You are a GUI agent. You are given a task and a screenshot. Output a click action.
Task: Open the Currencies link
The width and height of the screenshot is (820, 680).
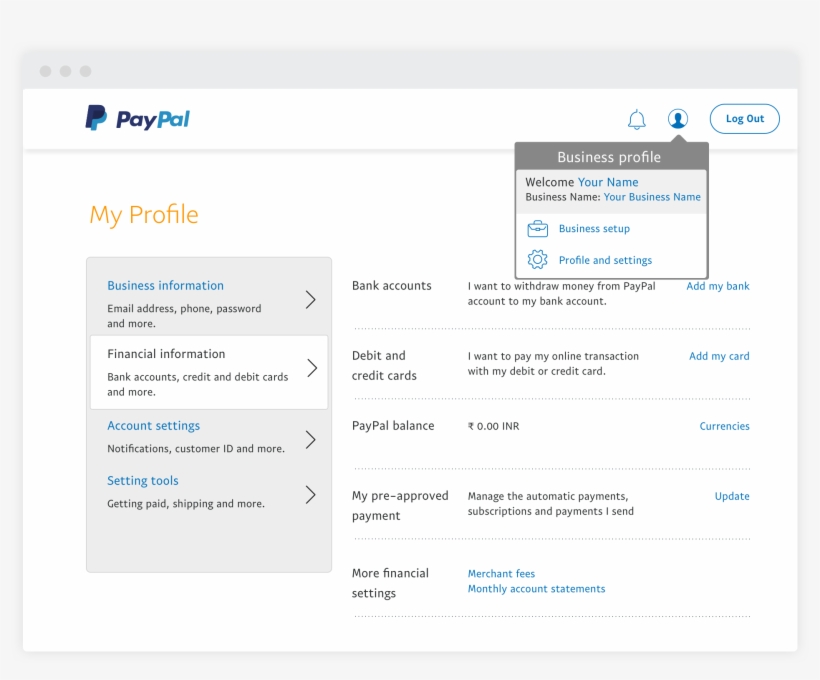(x=724, y=426)
